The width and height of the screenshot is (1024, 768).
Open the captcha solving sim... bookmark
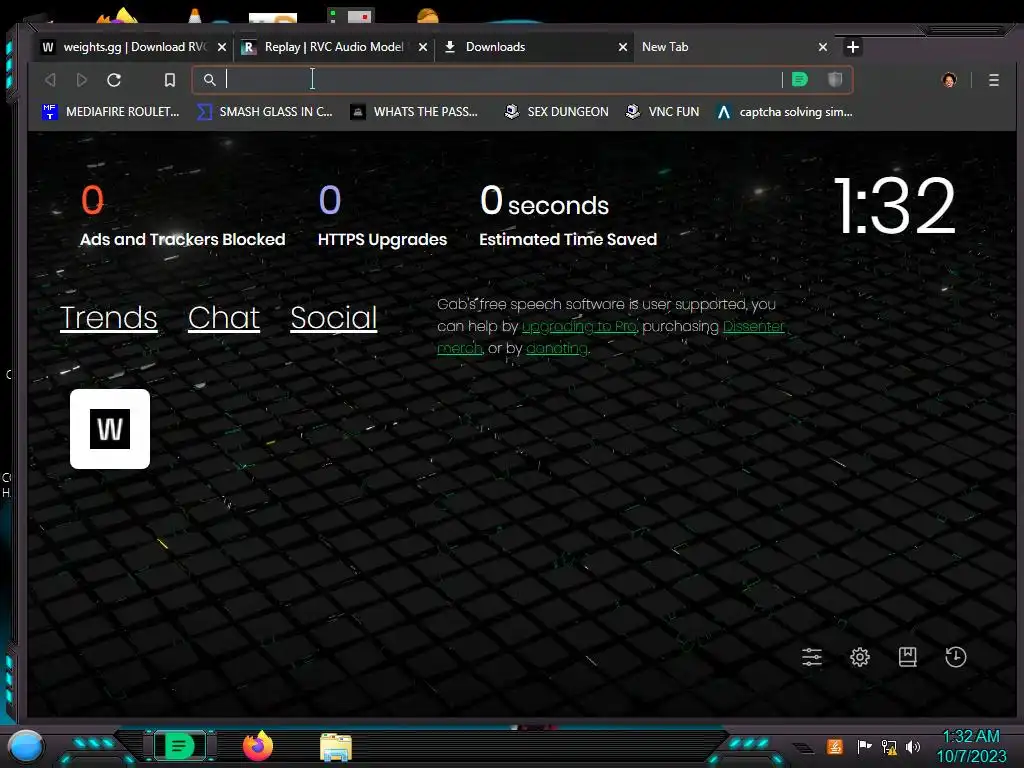(x=785, y=112)
